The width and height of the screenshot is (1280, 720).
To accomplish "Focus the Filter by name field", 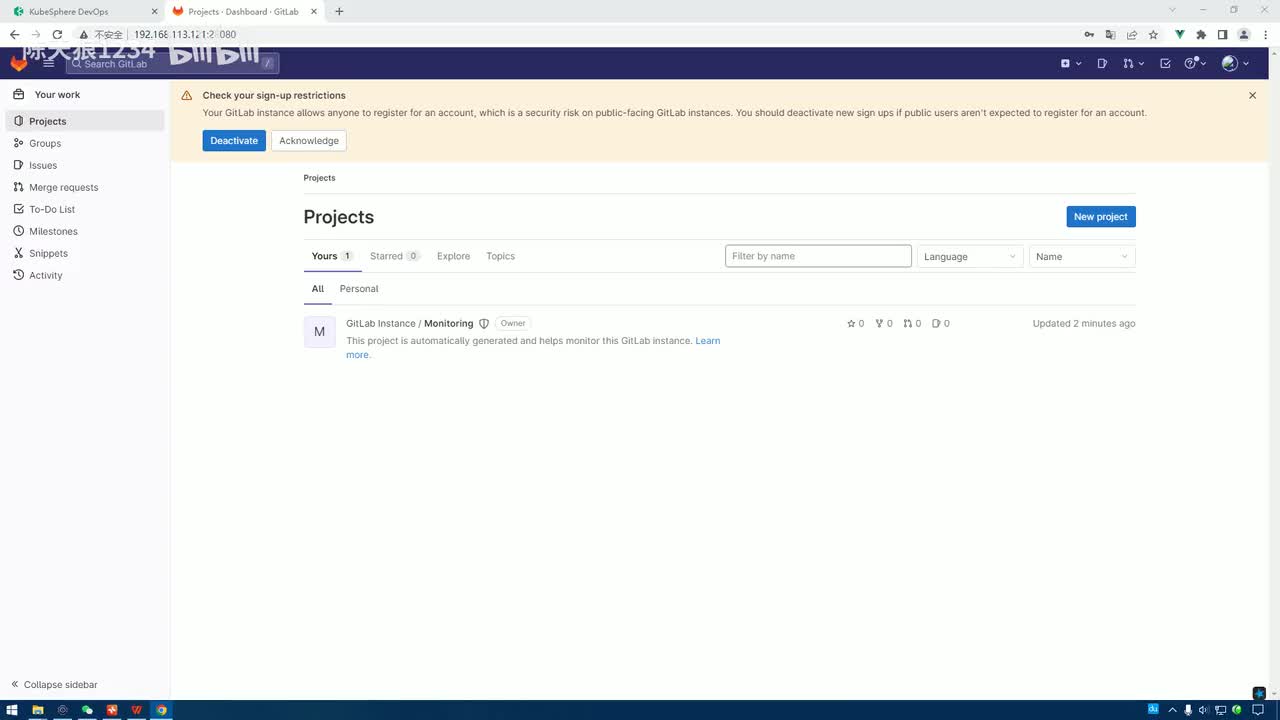I will coord(818,256).
